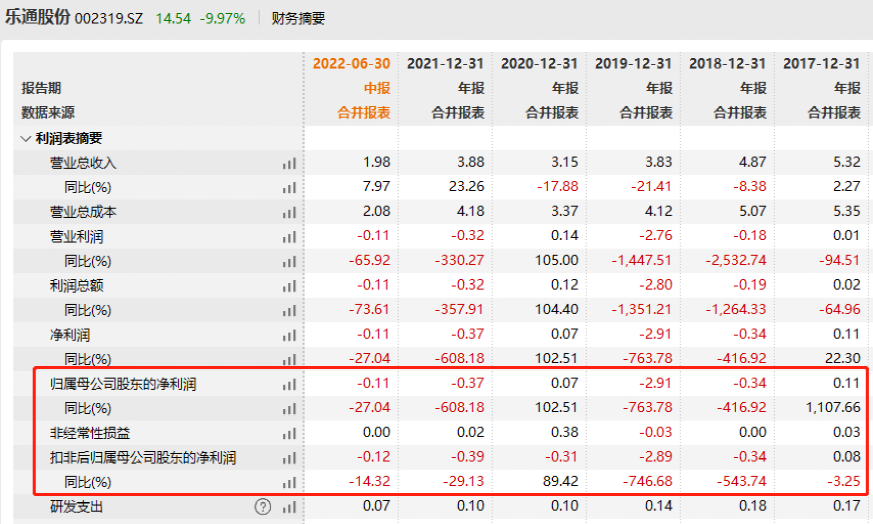Click chart icon for 营业利润 row
This screenshot has height=524, width=873.
pos(290,237)
